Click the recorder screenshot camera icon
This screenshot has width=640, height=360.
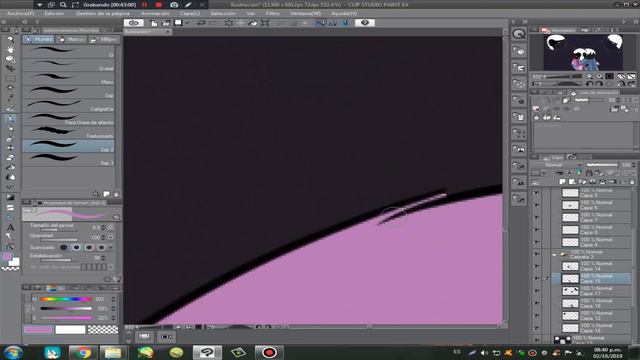tap(174, 5)
